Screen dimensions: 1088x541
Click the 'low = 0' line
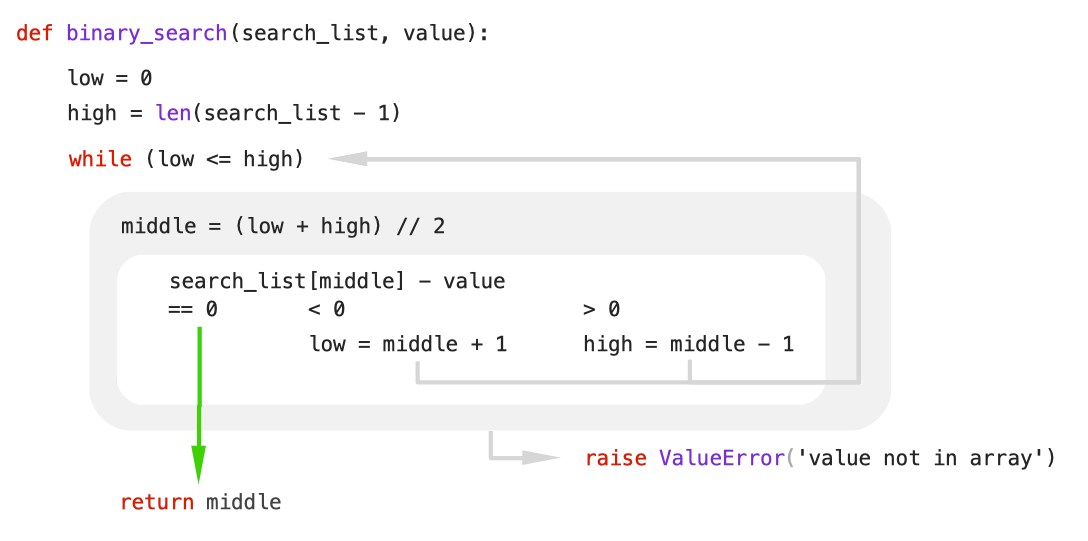click(110, 78)
